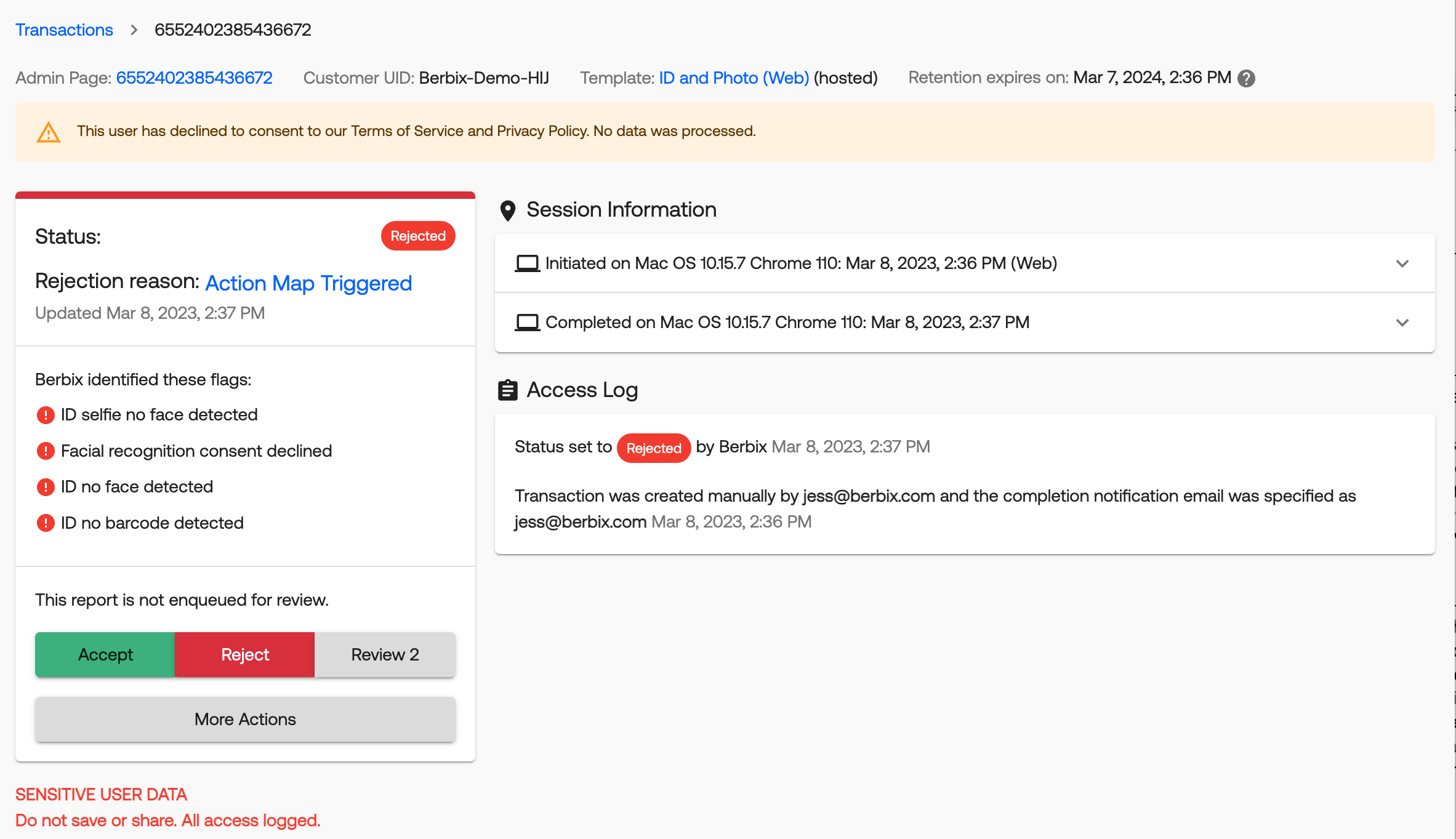Expand the Completed on Mac OS session row

point(1402,323)
